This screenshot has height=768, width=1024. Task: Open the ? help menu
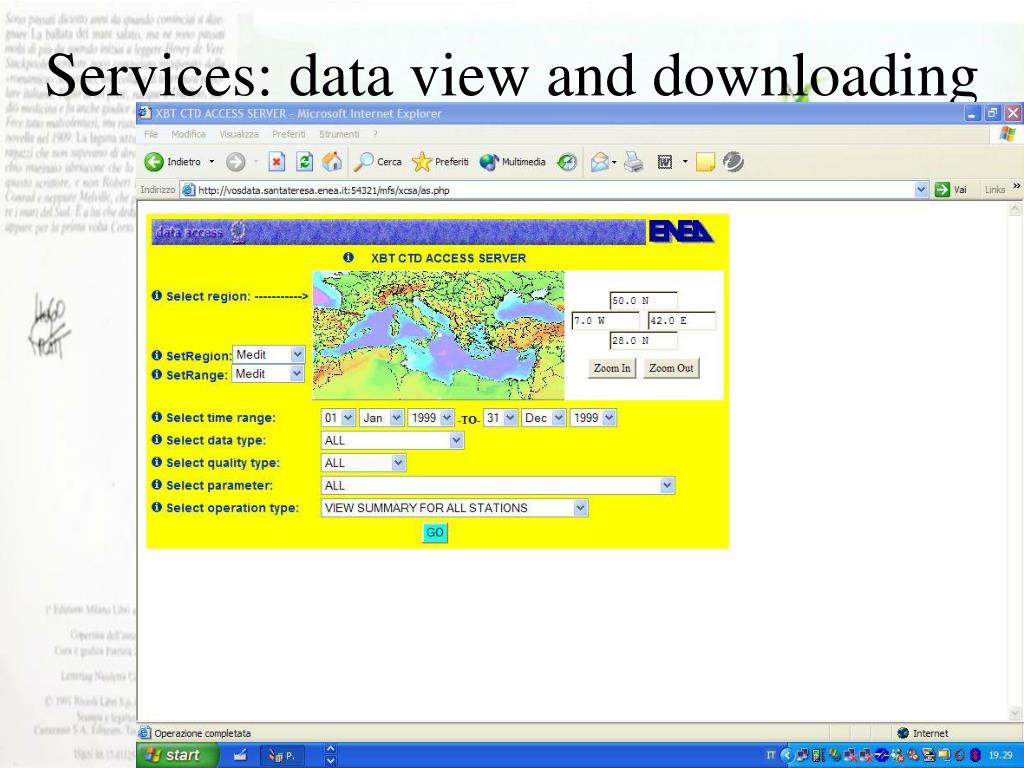pos(376,134)
